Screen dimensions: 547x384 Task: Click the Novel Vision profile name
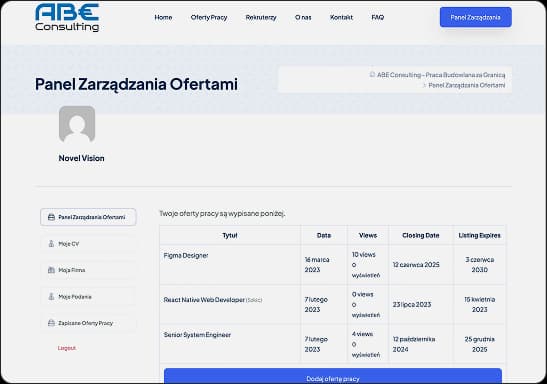coord(81,158)
